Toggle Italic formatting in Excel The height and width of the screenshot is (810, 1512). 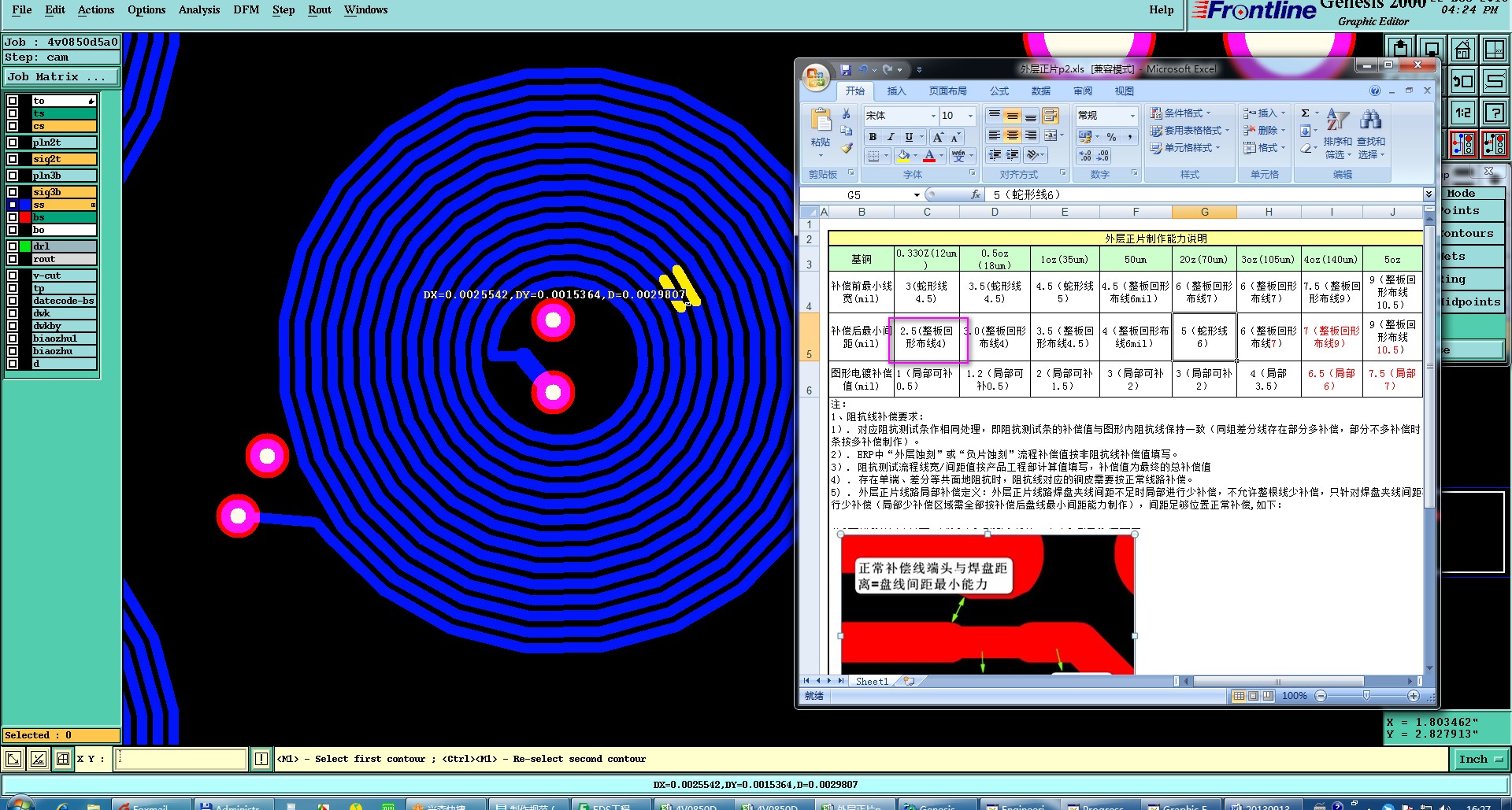[x=891, y=137]
